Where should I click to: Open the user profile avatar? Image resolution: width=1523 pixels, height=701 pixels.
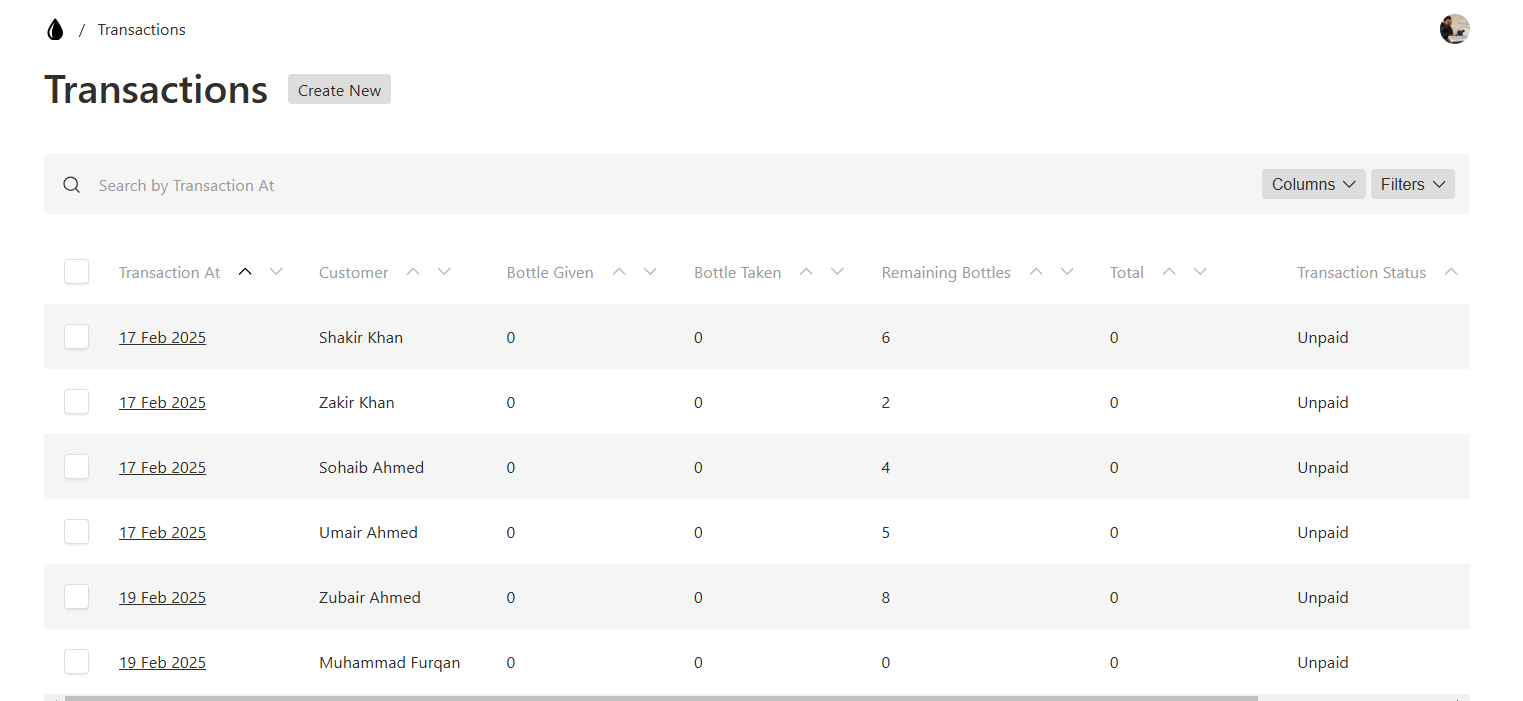point(1454,29)
